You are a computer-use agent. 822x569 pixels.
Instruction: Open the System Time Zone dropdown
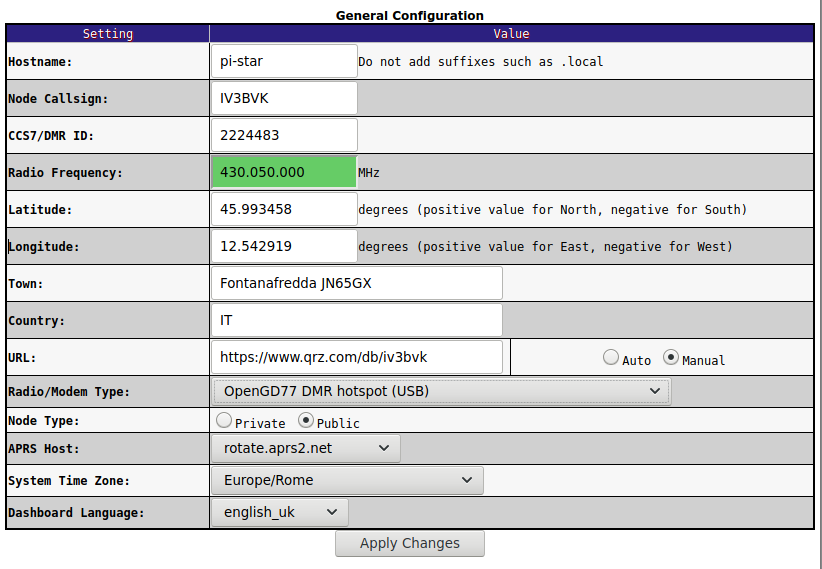(x=347, y=480)
